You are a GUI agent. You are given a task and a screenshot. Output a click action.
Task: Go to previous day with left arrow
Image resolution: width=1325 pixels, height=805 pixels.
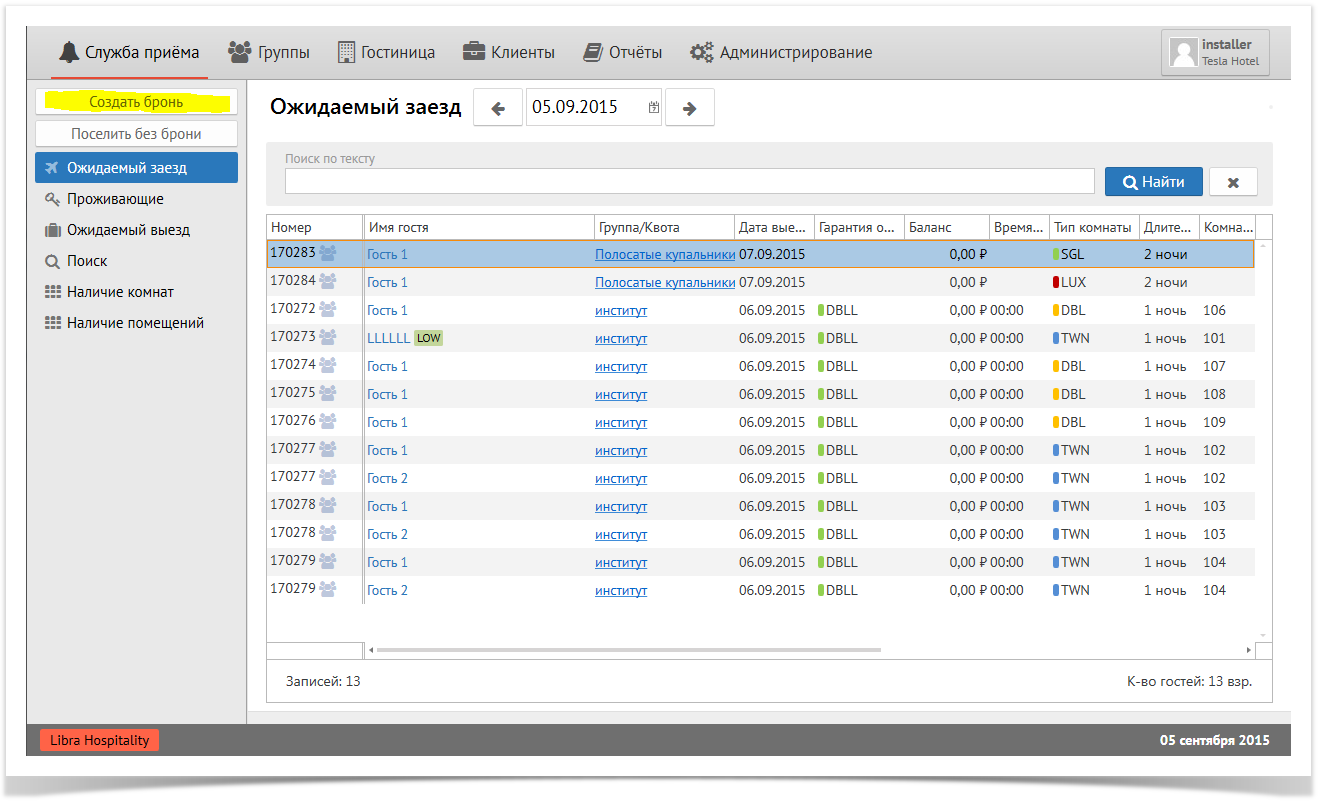click(x=498, y=108)
